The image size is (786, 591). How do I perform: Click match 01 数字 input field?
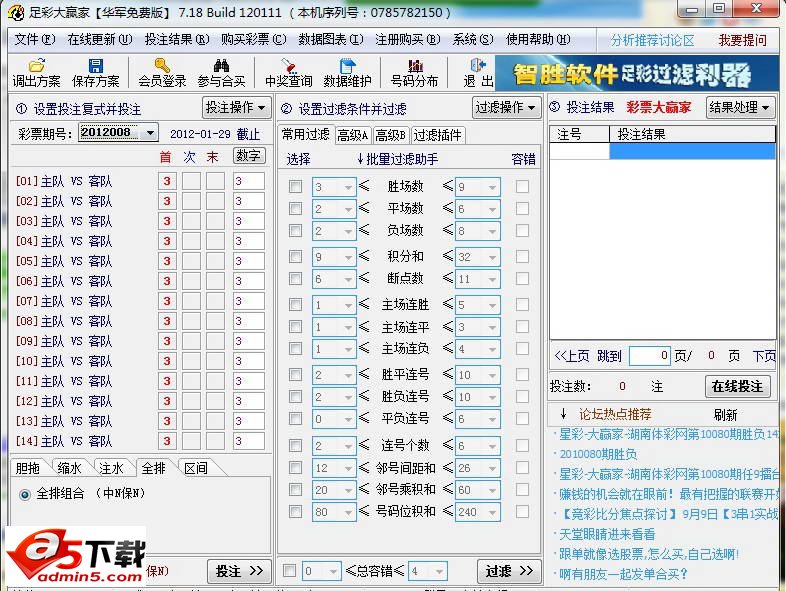click(249, 181)
